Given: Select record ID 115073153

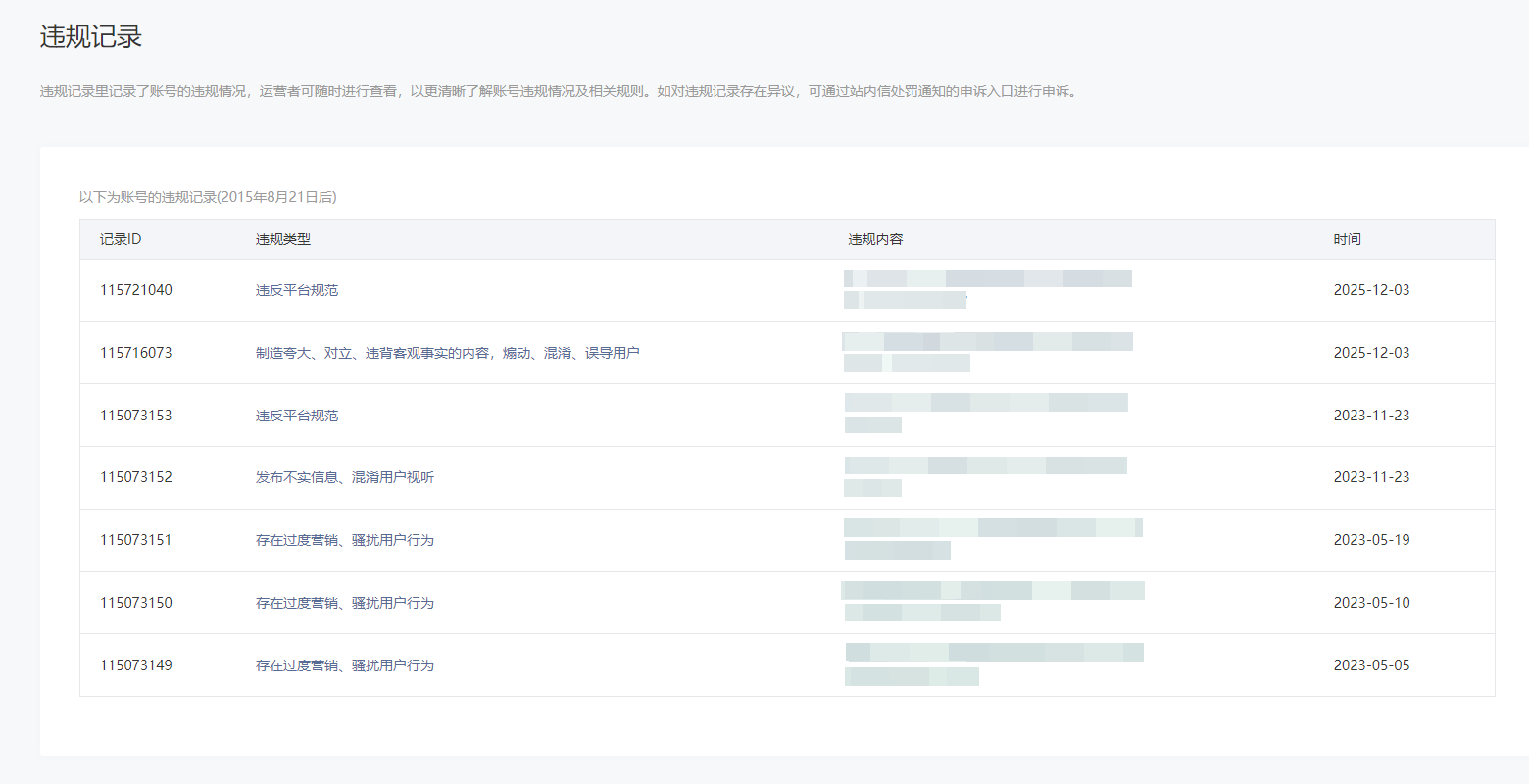Looking at the screenshot, I should pyautogui.click(x=136, y=416).
